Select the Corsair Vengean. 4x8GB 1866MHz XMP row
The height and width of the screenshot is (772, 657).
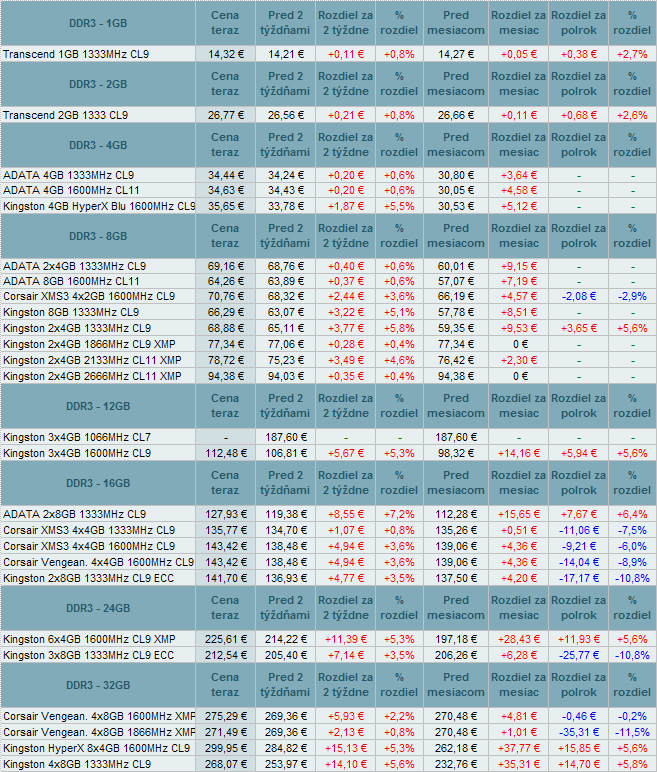[x=328, y=732]
